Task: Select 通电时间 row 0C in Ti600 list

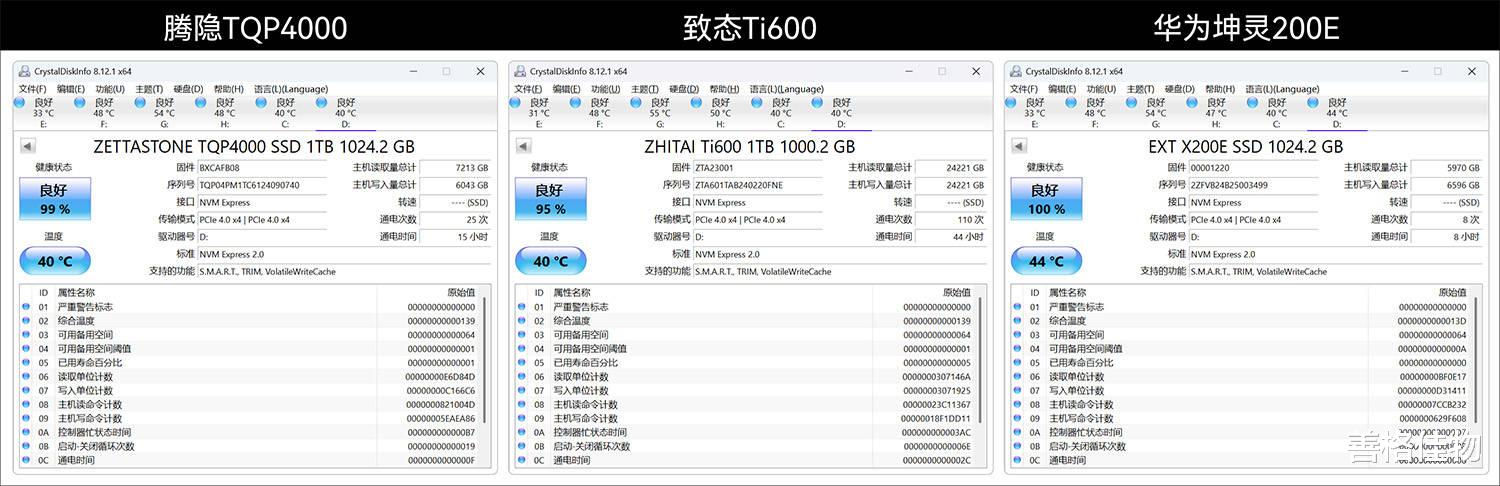Action: (746, 461)
